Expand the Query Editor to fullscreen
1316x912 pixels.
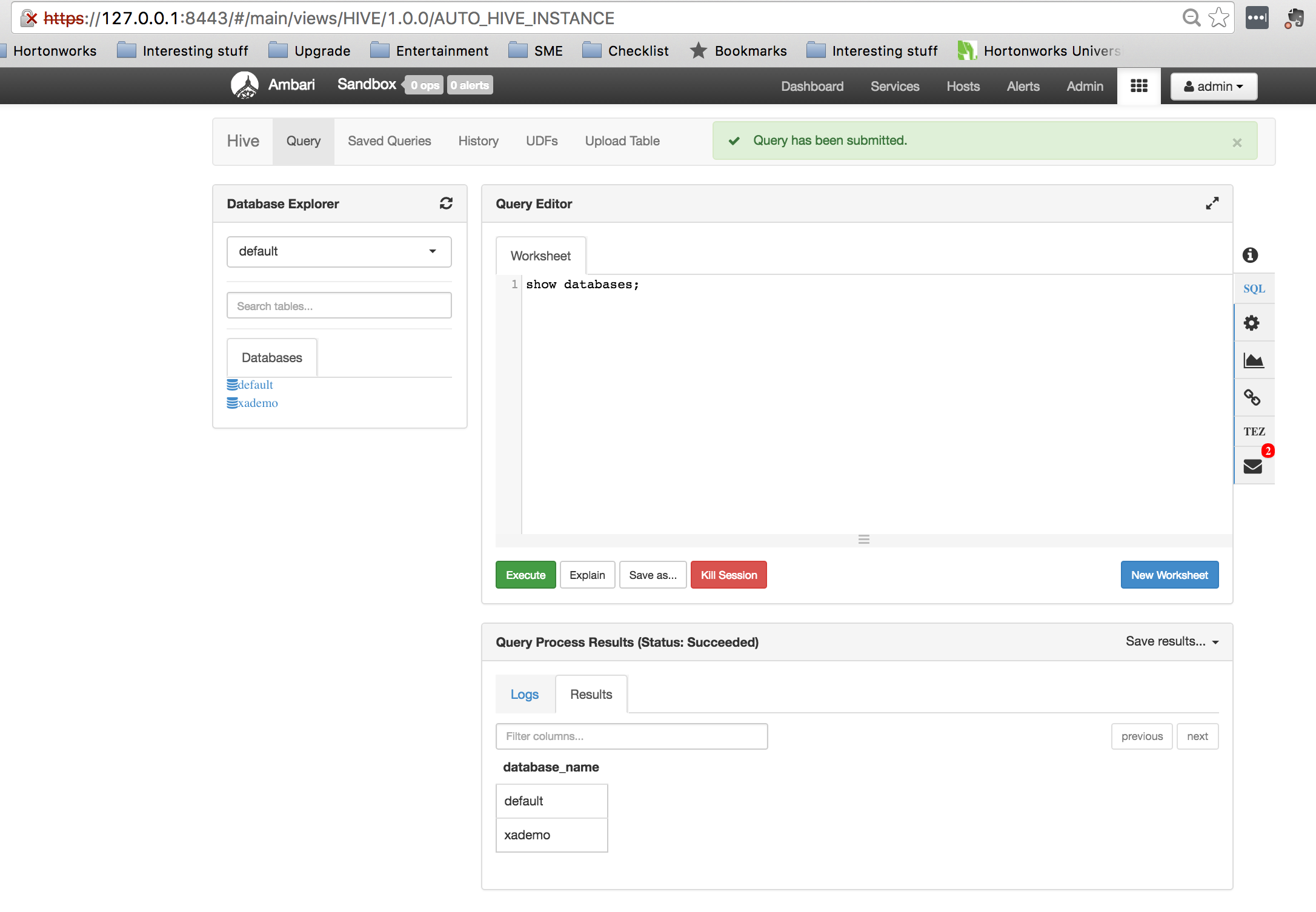point(1212,203)
